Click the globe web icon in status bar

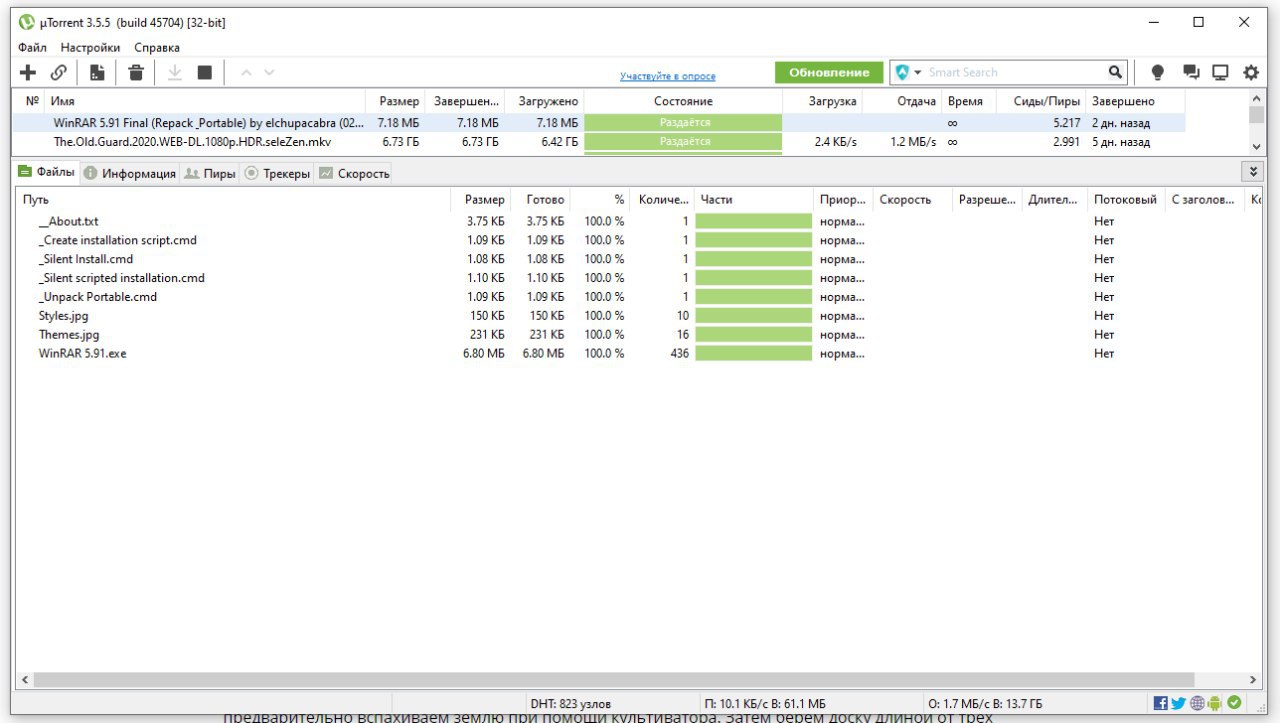pyautogui.click(x=1197, y=703)
